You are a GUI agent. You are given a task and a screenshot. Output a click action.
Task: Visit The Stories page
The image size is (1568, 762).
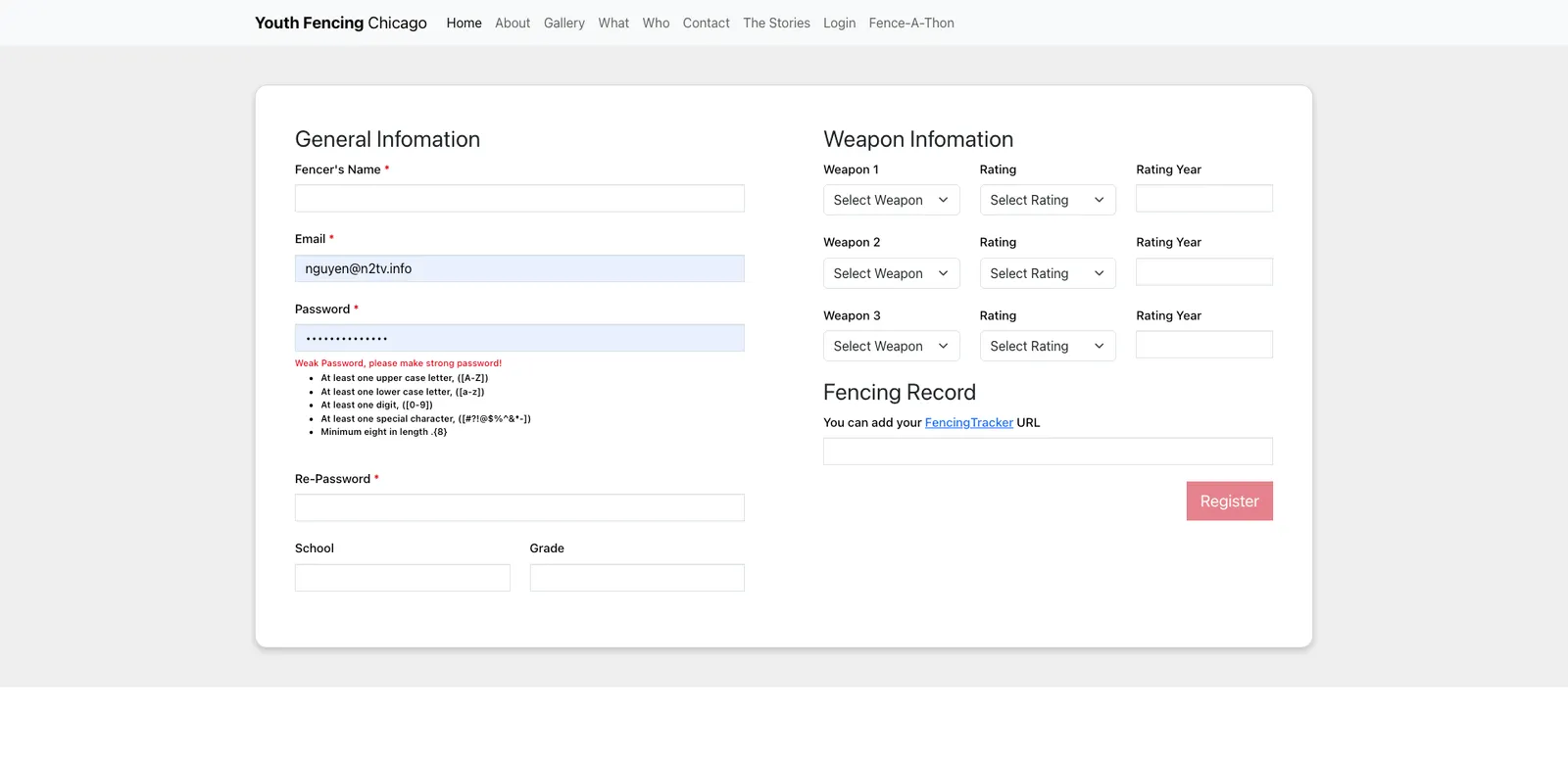pyautogui.click(x=776, y=23)
